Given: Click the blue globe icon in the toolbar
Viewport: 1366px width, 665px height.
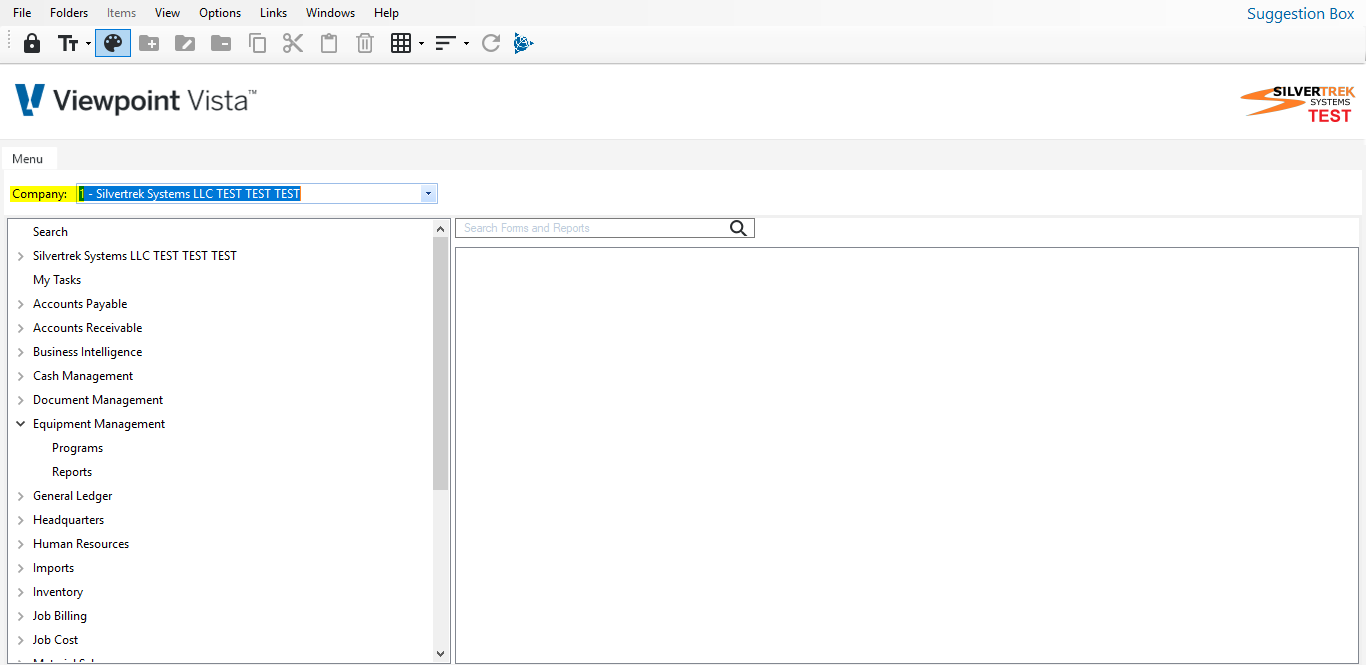Looking at the screenshot, I should tap(524, 43).
